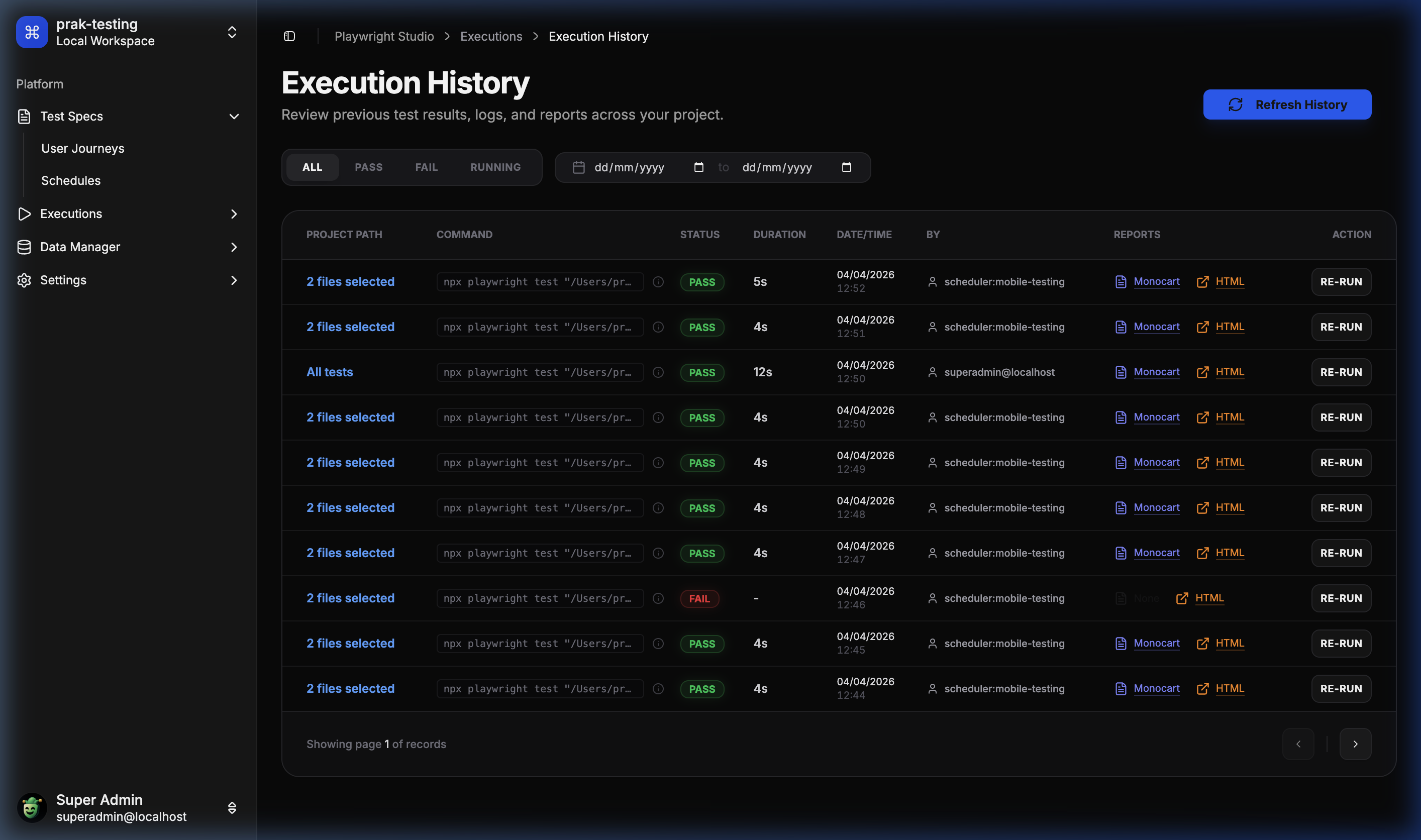
Task: Open HTML report for failed 12:46 run
Action: click(1209, 598)
